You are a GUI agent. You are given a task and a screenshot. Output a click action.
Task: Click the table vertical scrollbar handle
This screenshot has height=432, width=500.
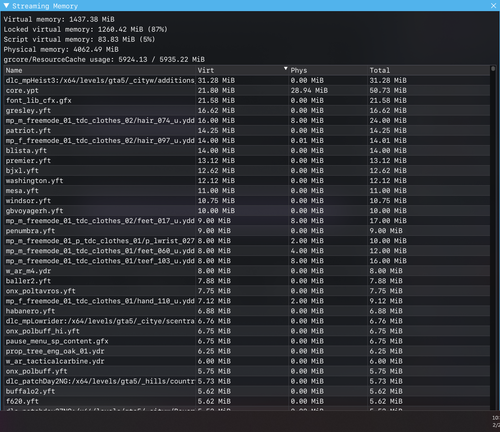tap(493, 69)
